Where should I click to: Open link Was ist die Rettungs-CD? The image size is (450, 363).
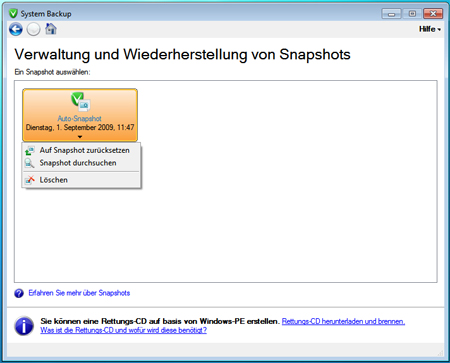click(124, 330)
